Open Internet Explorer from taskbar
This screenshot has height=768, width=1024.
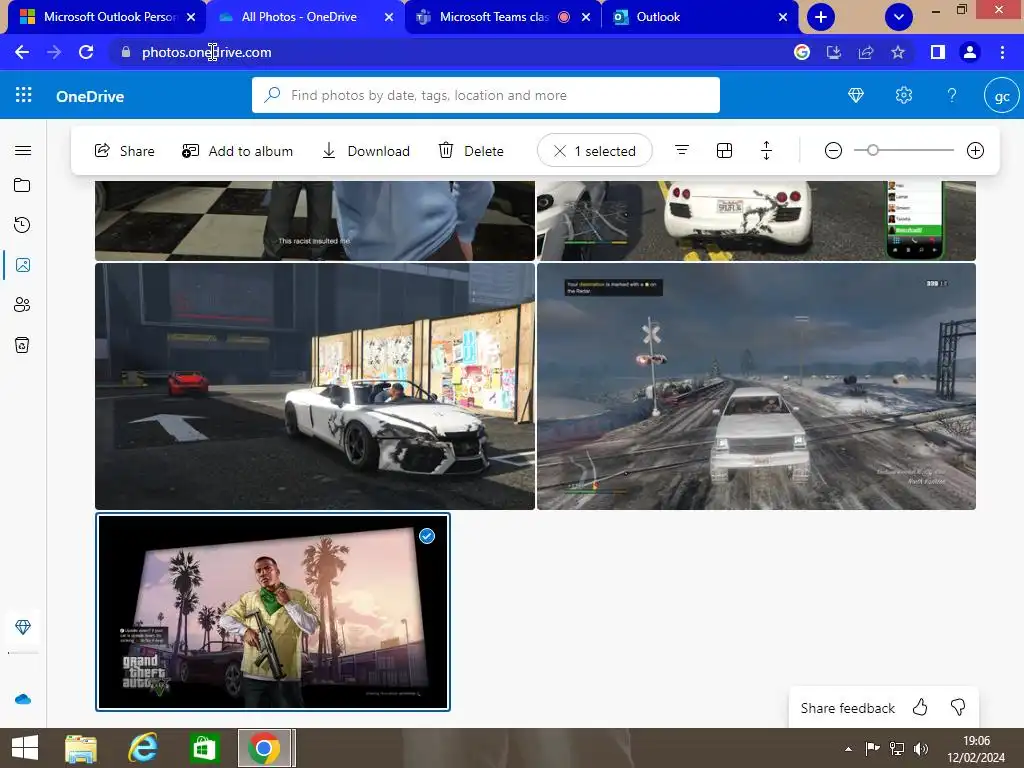tap(142, 748)
